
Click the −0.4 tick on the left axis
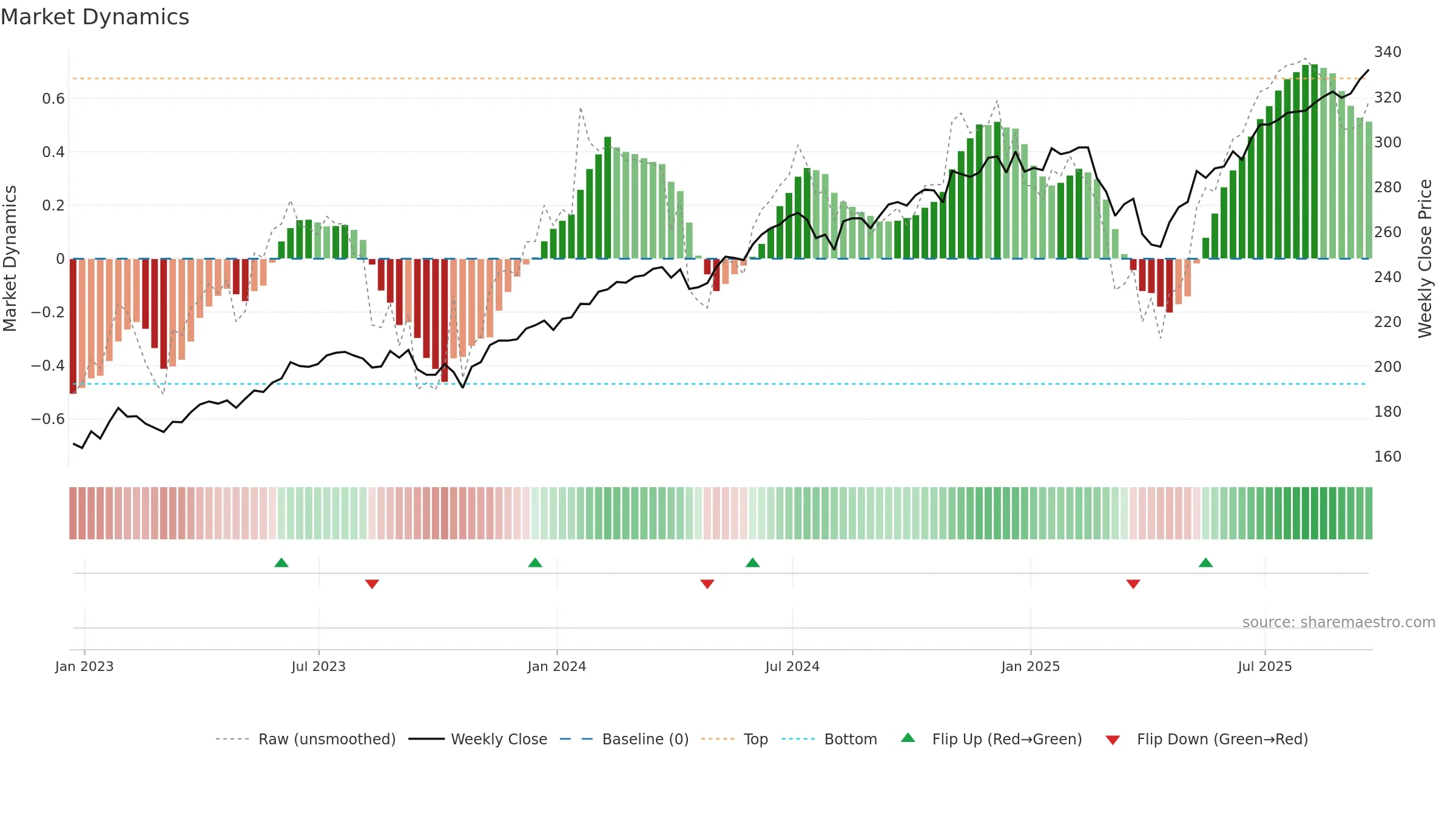click(x=48, y=366)
